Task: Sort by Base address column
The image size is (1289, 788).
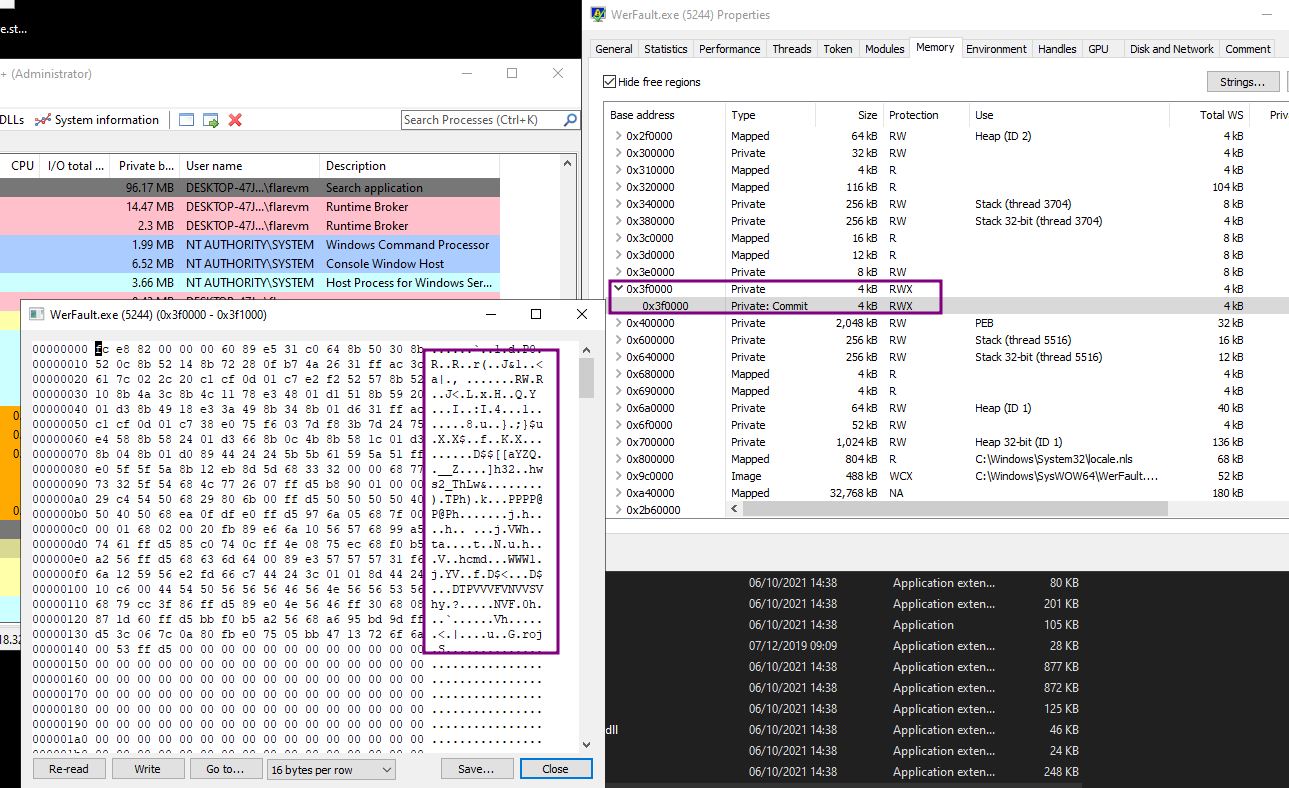Action: [664, 115]
